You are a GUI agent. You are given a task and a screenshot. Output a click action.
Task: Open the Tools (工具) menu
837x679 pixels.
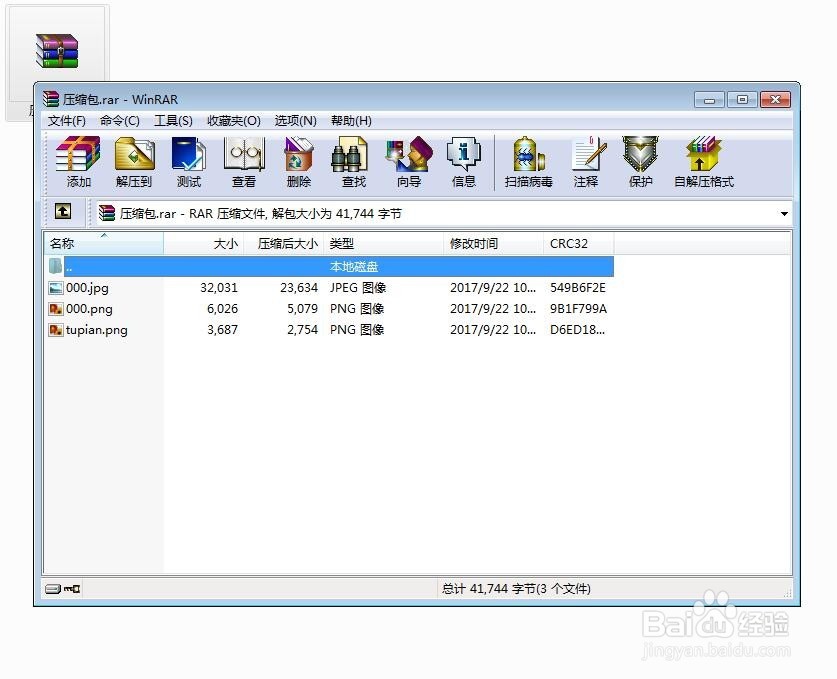(x=173, y=121)
